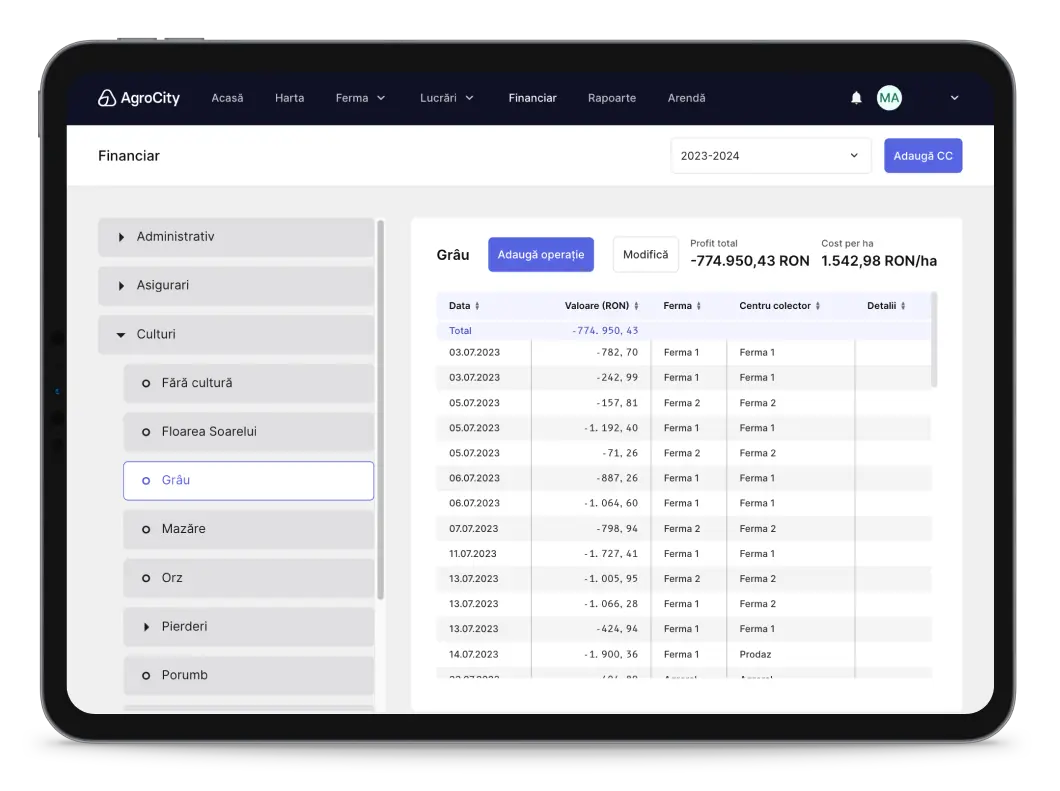1060x791 pixels.
Task: Sort table by Data column
Action: pos(477,306)
